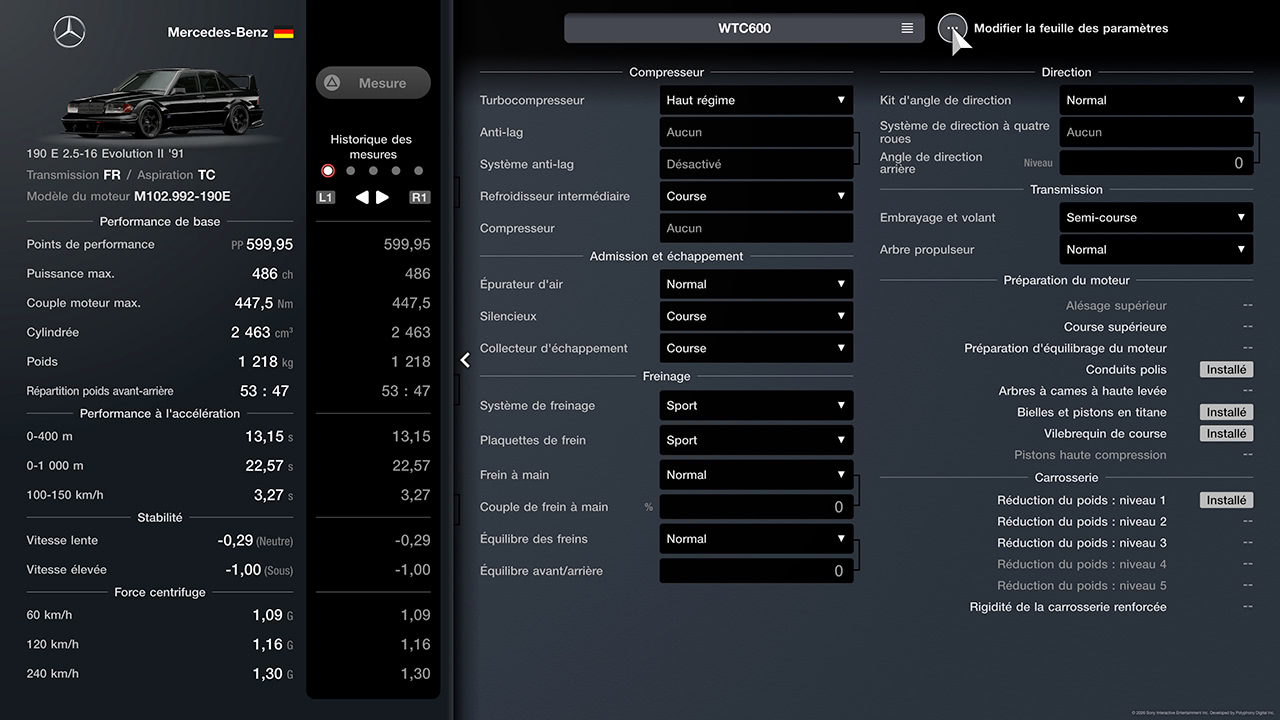This screenshot has height=720, width=1280.
Task: Click Modifier la feuille des paramètres
Action: pos(1071,28)
